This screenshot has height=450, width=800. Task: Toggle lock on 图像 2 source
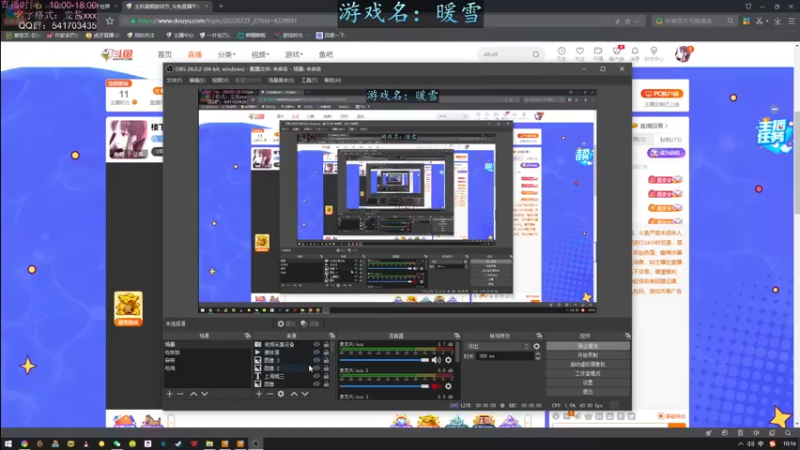326,368
